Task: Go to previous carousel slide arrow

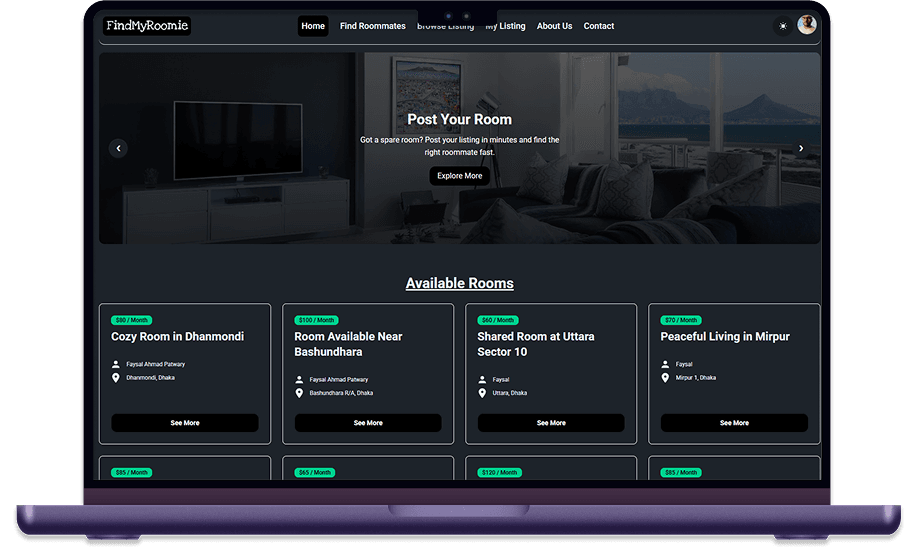Action: 118,148
